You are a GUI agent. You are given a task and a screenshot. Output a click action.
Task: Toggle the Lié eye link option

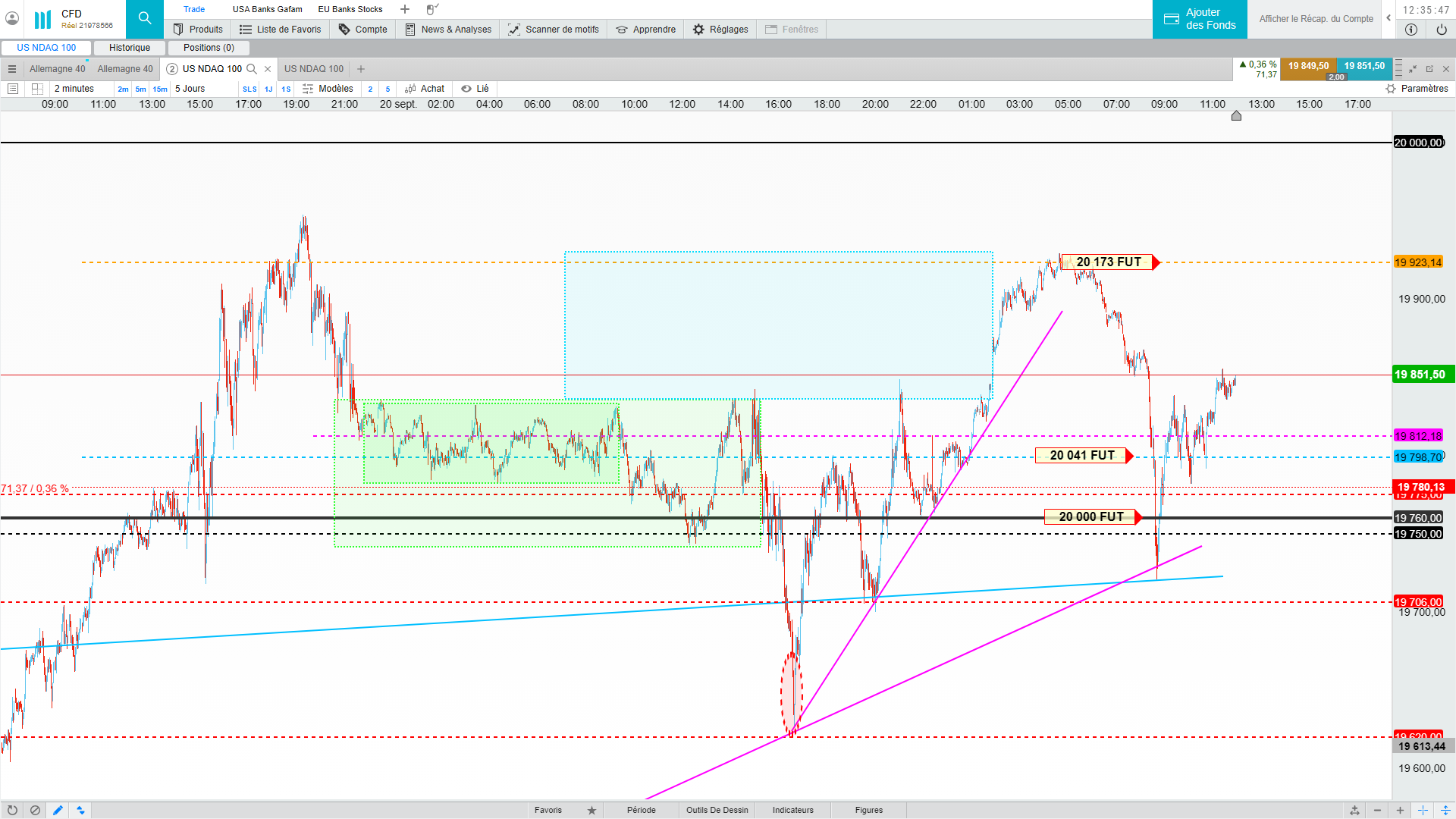[x=475, y=89]
